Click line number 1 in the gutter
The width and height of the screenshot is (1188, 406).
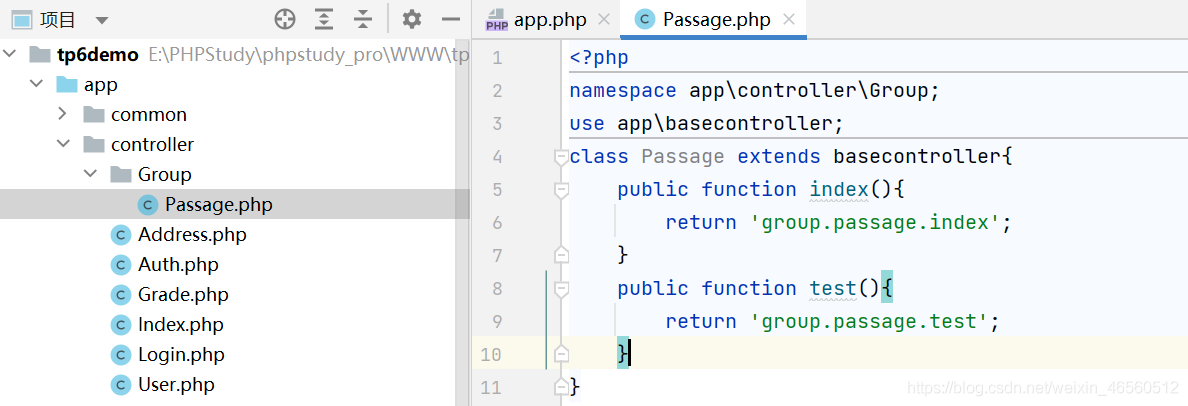(497, 58)
